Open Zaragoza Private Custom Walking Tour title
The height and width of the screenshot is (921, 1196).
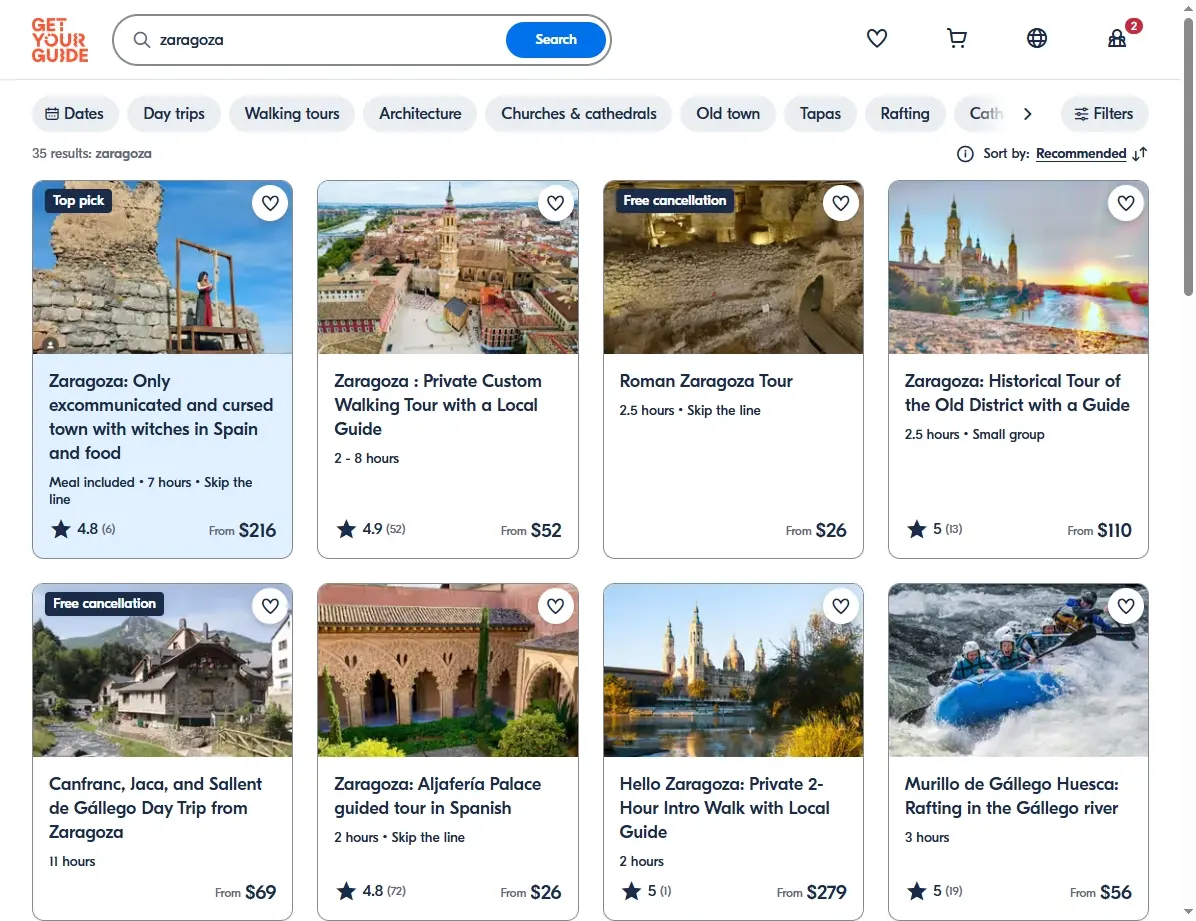tap(438, 405)
